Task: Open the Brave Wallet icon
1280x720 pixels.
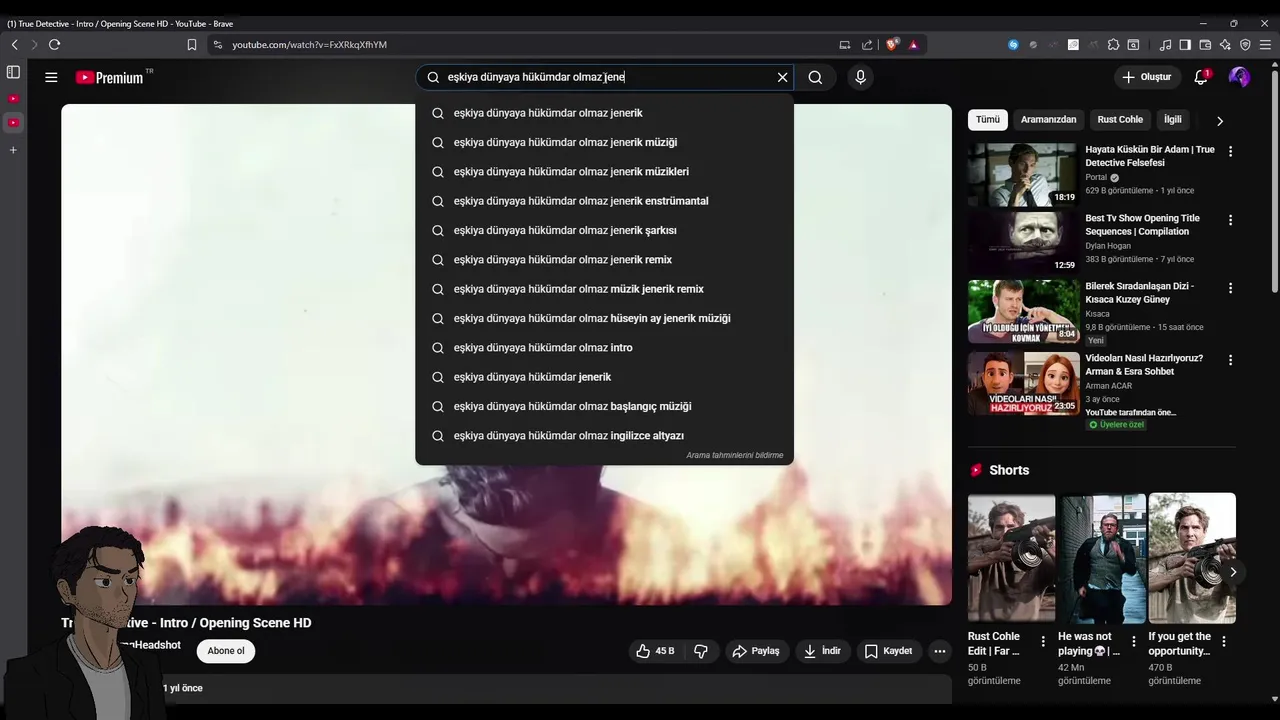Action: 1205,45
